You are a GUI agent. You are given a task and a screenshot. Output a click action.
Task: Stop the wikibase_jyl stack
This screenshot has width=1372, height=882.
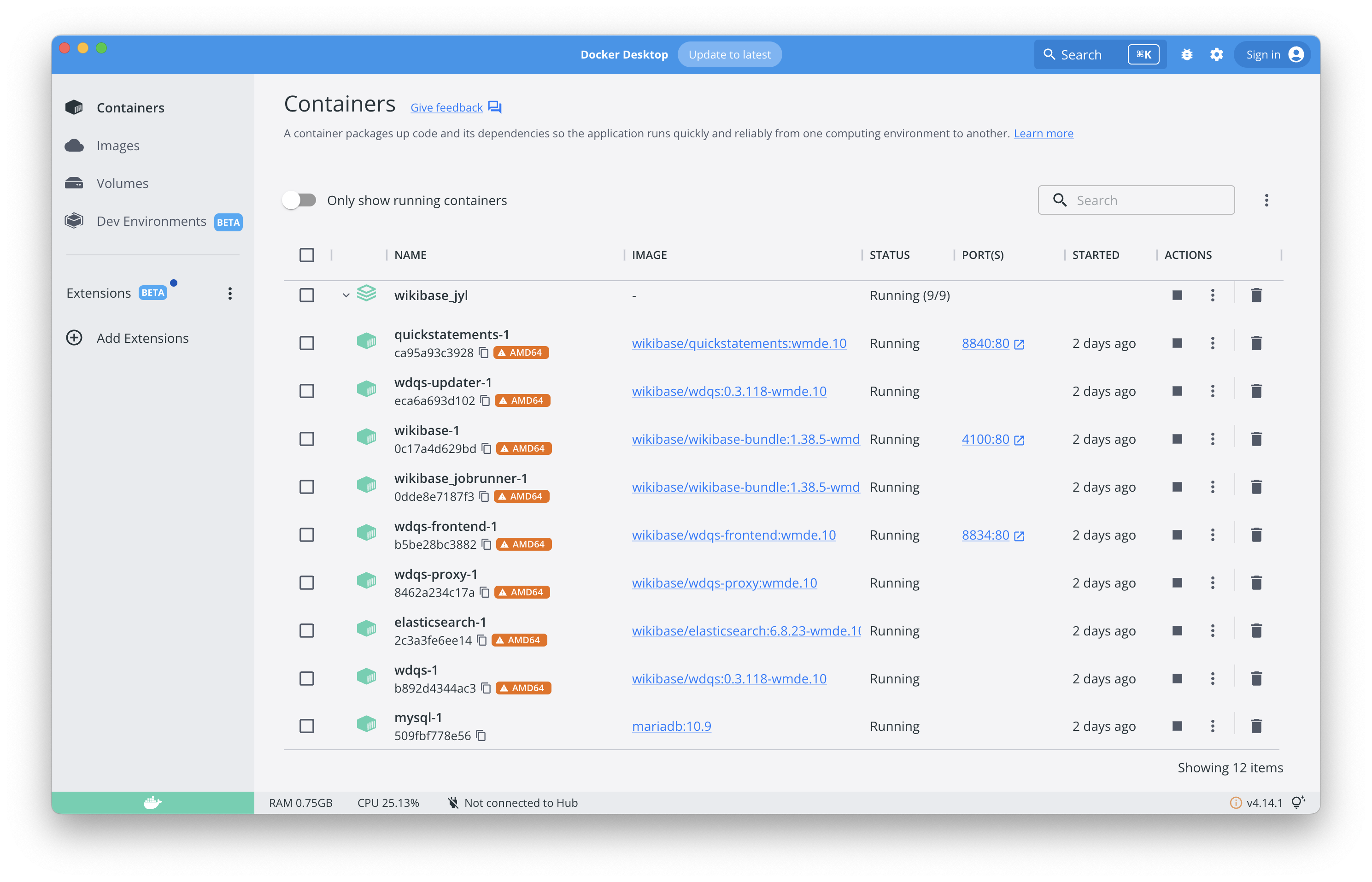(x=1177, y=295)
